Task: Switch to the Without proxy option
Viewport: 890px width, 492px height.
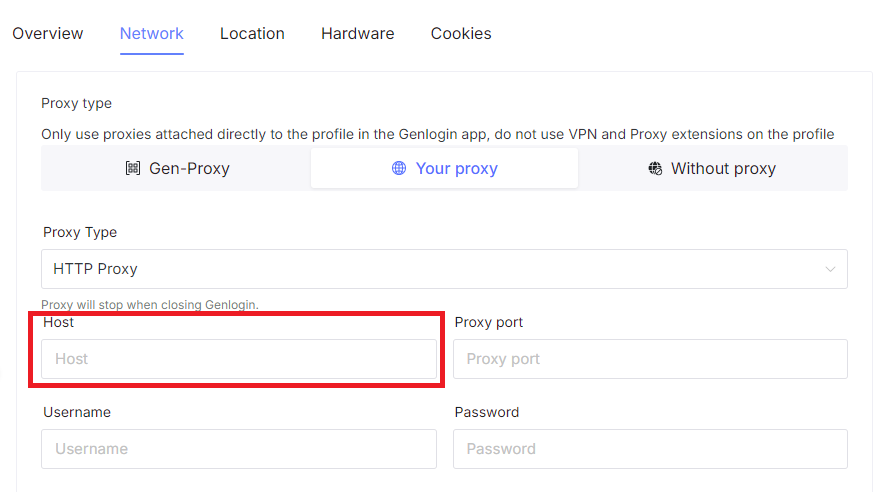Action: [712, 169]
